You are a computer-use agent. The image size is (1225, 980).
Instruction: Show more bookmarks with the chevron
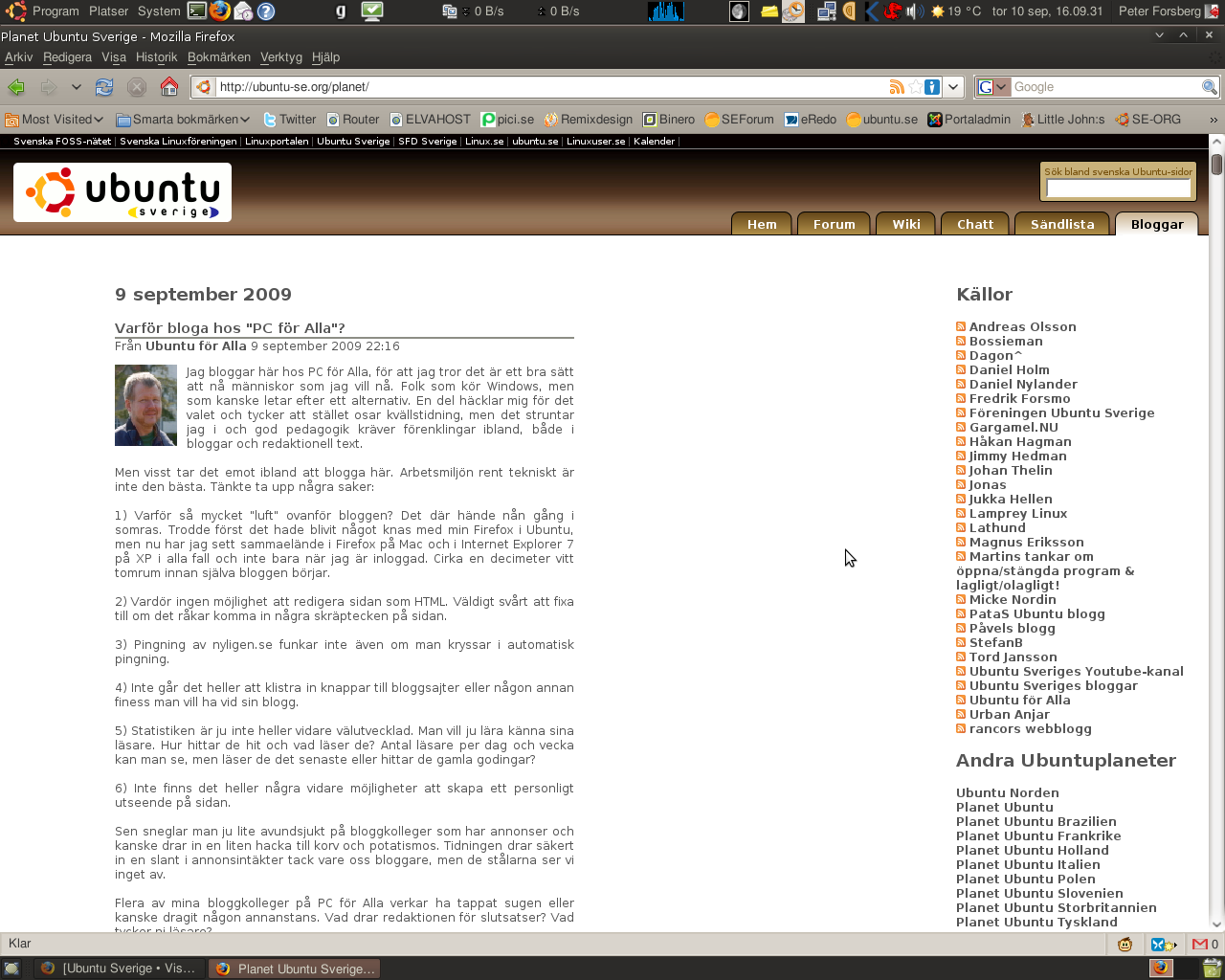(x=1214, y=120)
